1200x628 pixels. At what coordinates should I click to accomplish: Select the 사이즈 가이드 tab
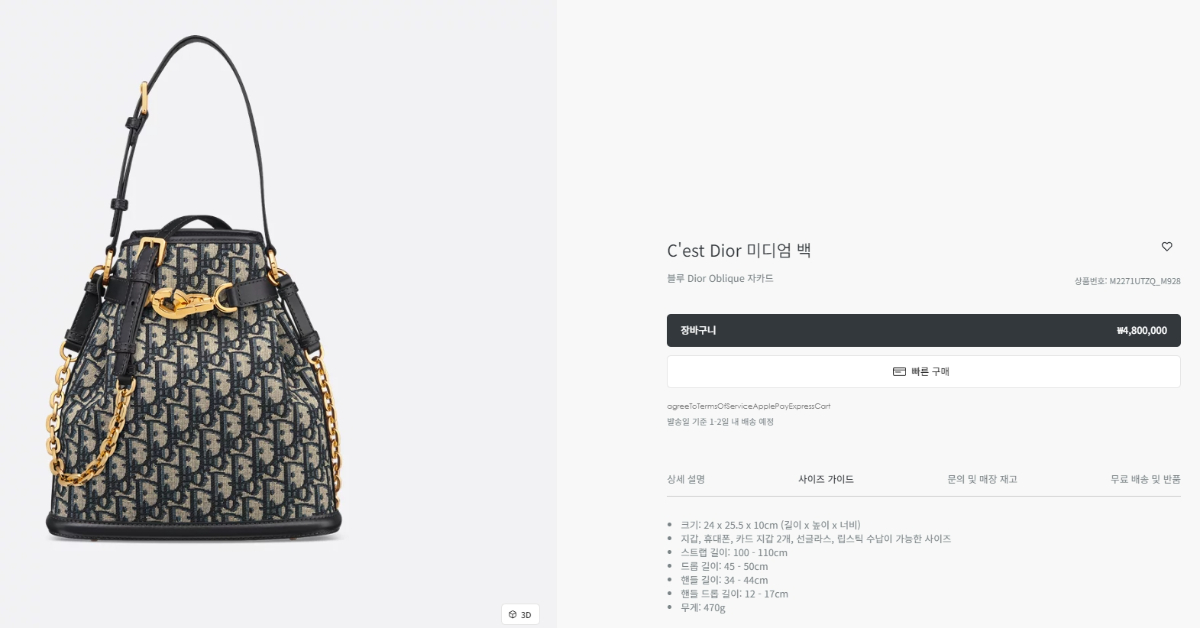[826, 480]
